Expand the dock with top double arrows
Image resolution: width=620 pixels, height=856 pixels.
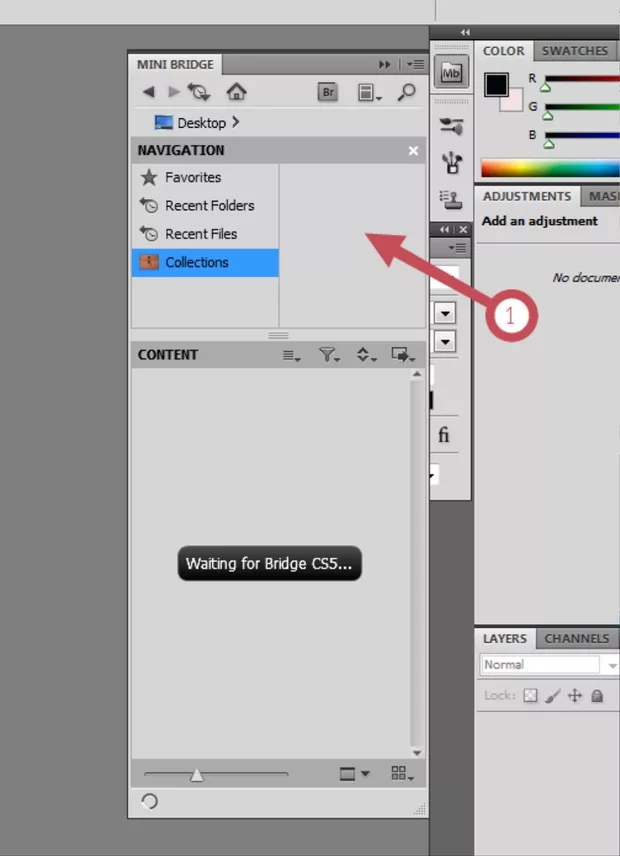465,32
